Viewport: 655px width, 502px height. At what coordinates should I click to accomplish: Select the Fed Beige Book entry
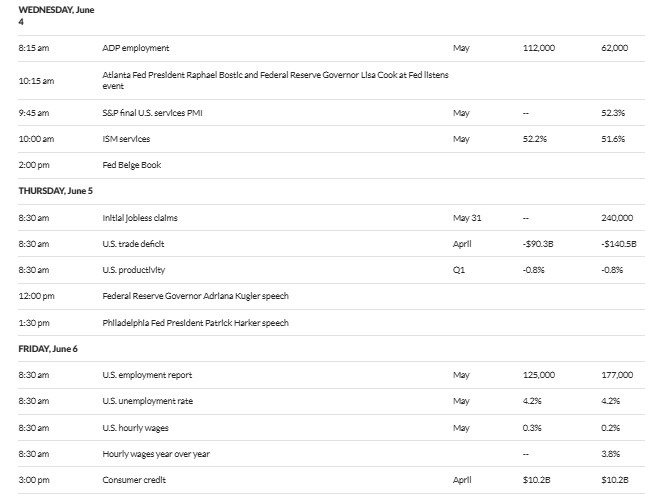point(132,165)
